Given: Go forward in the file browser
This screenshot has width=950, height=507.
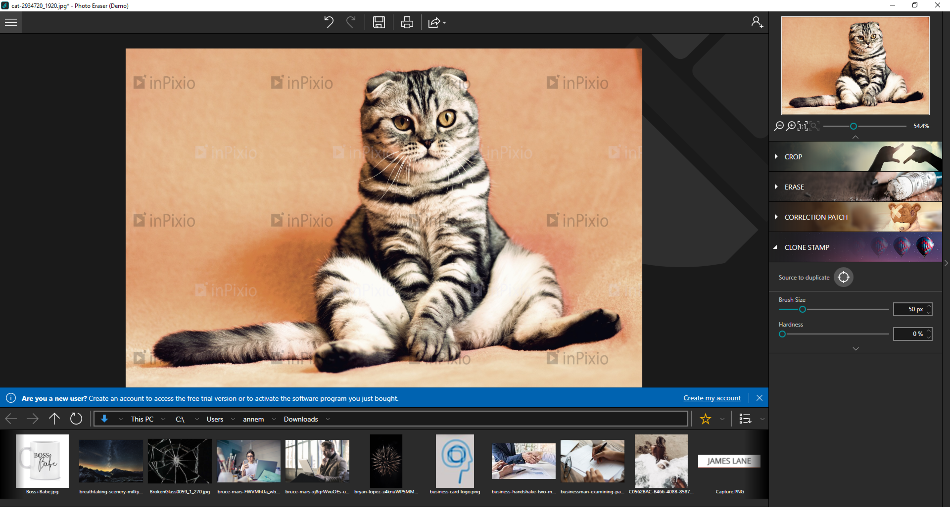Looking at the screenshot, I should click(x=33, y=419).
